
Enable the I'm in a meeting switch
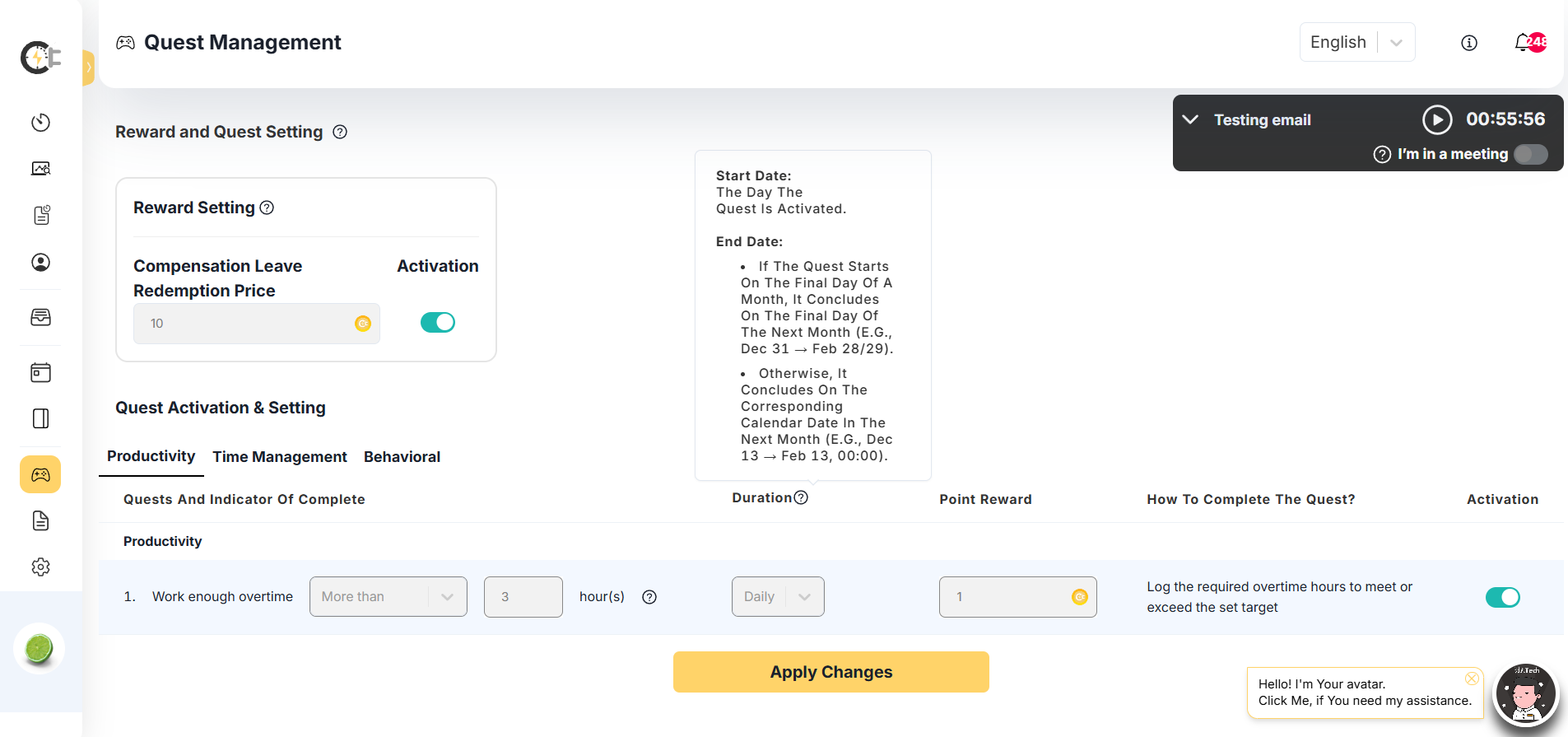pyautogui.click(x=1530, y=154)
